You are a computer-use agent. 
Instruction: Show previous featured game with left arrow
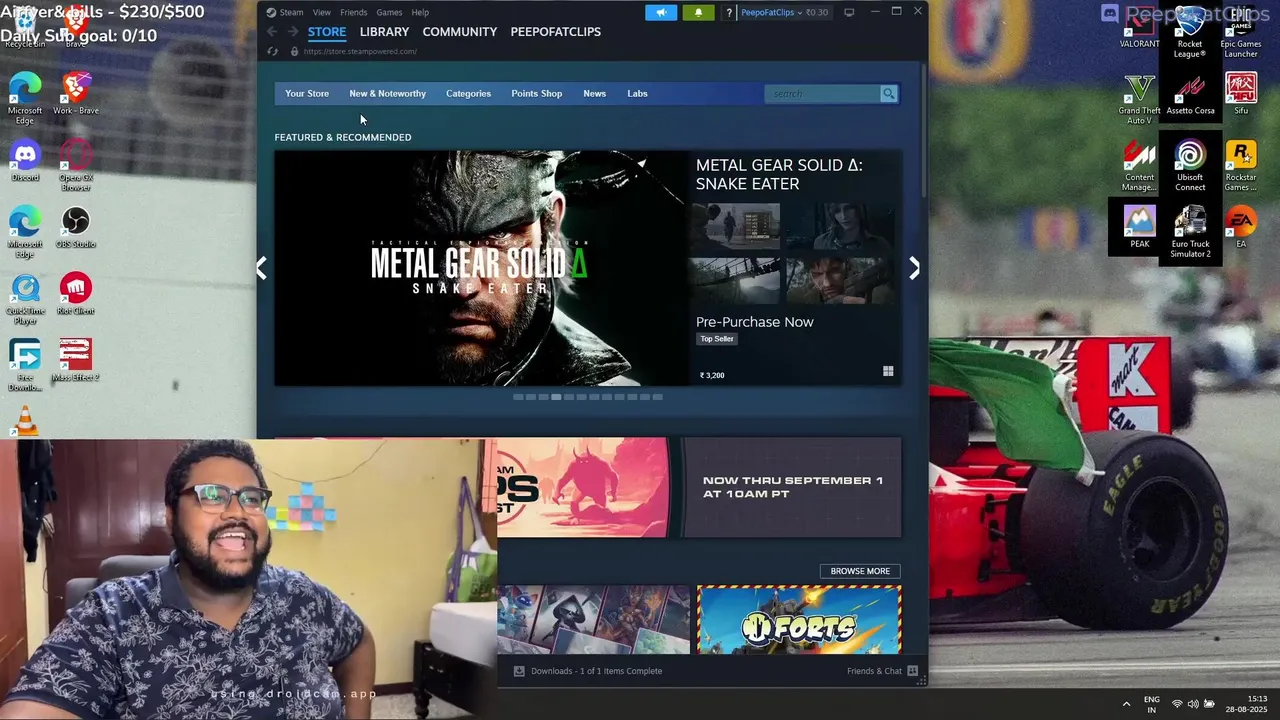261,268
